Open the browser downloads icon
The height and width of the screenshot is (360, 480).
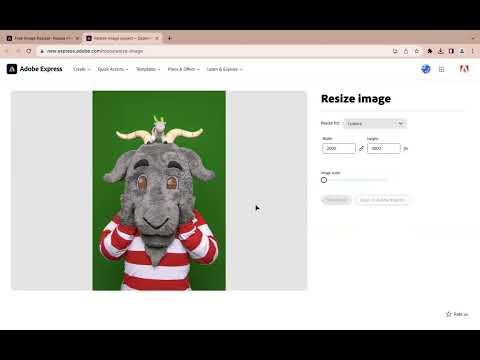pos(441,51)
